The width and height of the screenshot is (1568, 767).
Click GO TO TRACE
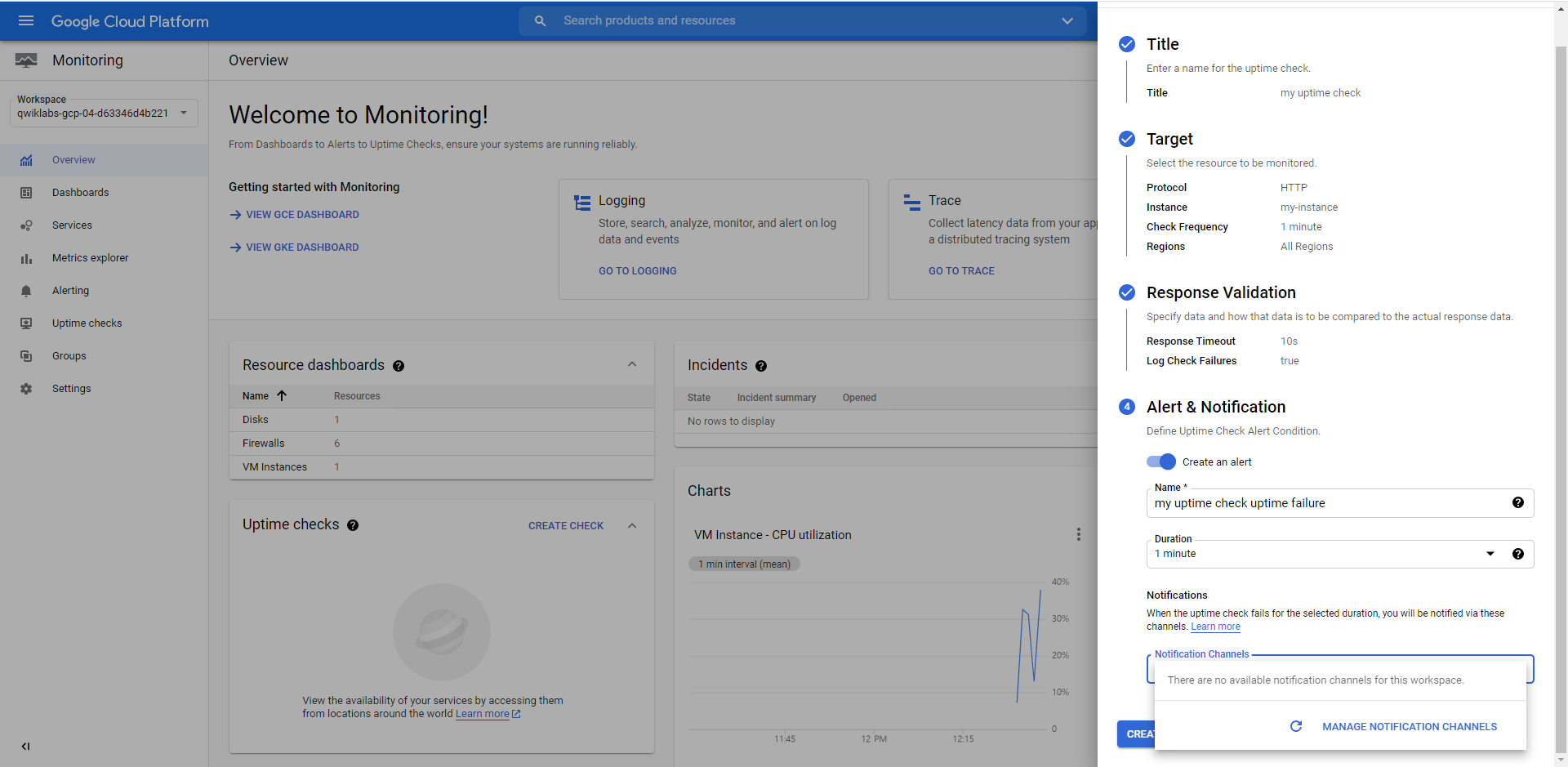961,271
